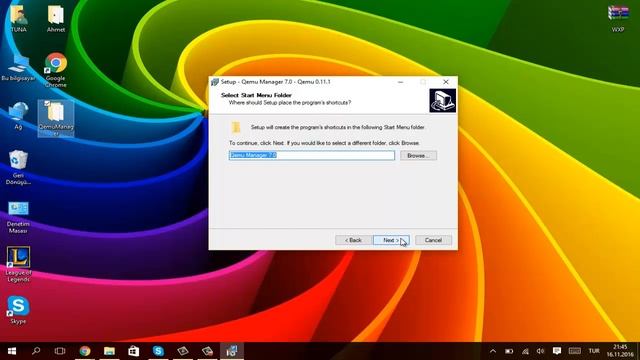Launch the Skype desktop shortcut
This screenshot has width=640, height=360.
18,310
